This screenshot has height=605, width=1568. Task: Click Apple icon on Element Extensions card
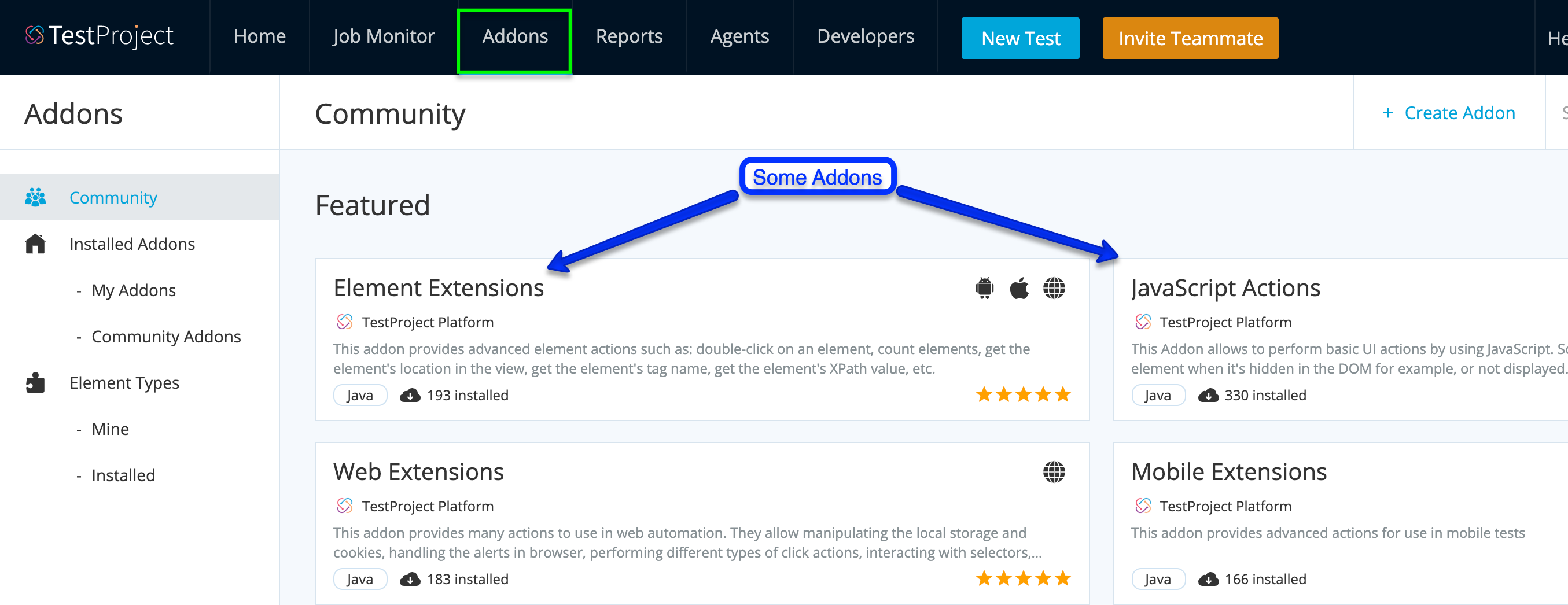click(1019, 288)
